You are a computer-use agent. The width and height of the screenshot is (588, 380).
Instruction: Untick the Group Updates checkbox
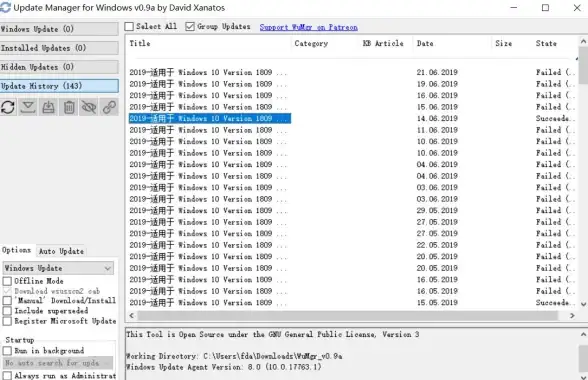pyautogui.click(x=190, y=26)
